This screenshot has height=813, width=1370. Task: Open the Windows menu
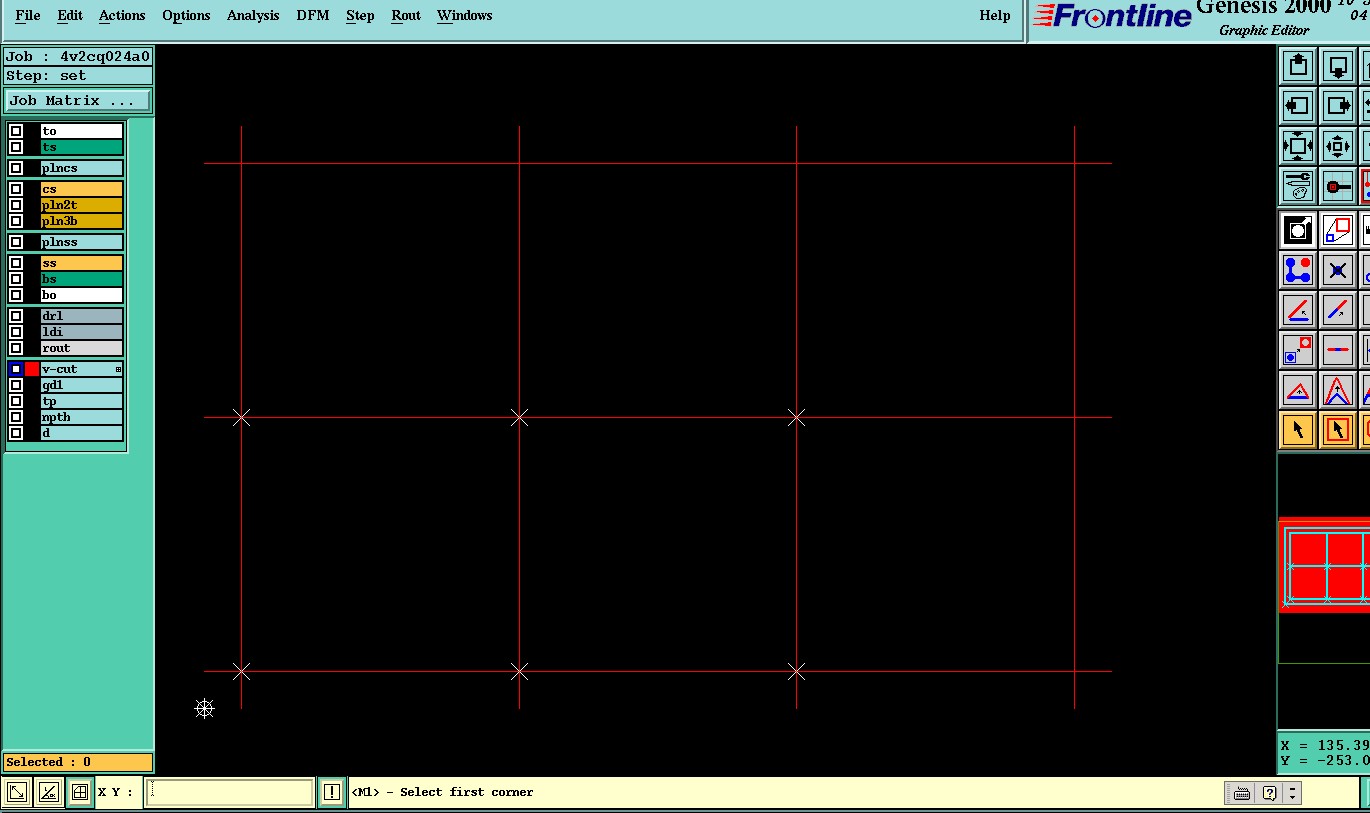coord(465,15)
